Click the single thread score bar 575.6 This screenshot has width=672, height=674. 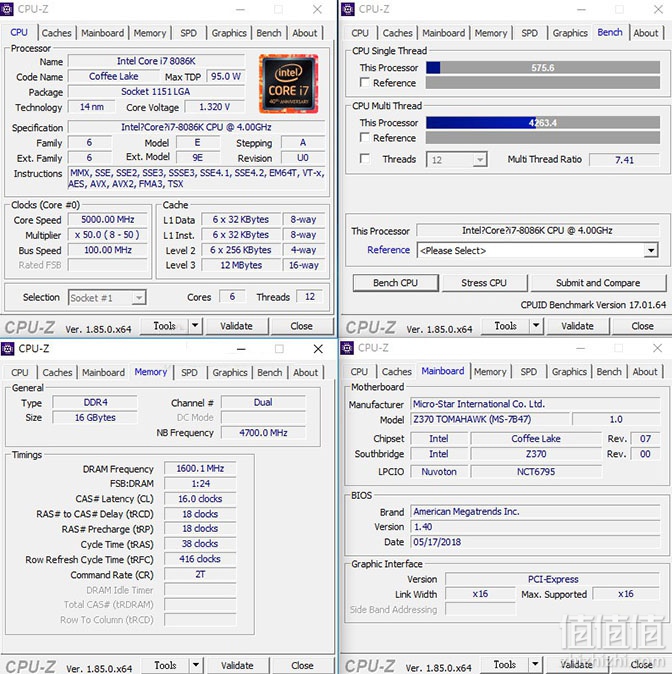(x=543, y=67)
